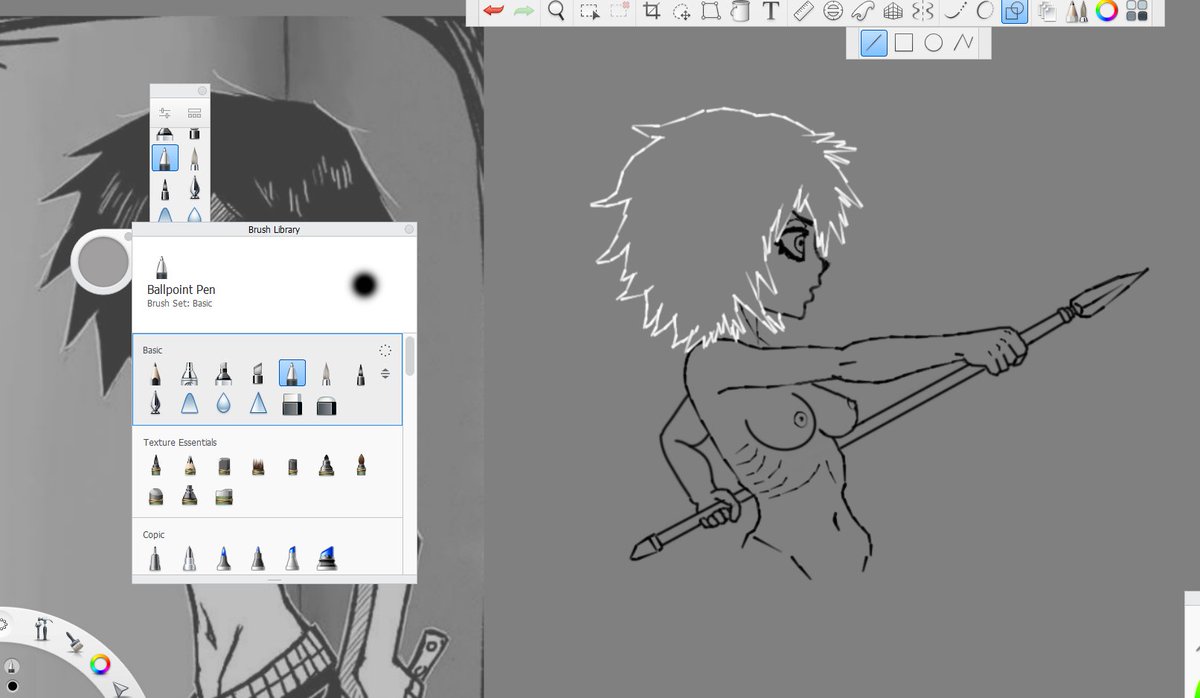This screenshot has width=1200, height=698.
Task: Select the Blur teardrop brush in Basic set
Action: click(223, 403)
